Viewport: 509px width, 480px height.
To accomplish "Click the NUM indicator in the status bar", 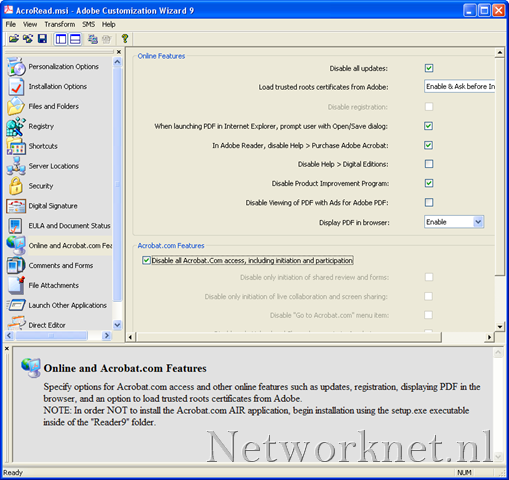I will (464, 472).
